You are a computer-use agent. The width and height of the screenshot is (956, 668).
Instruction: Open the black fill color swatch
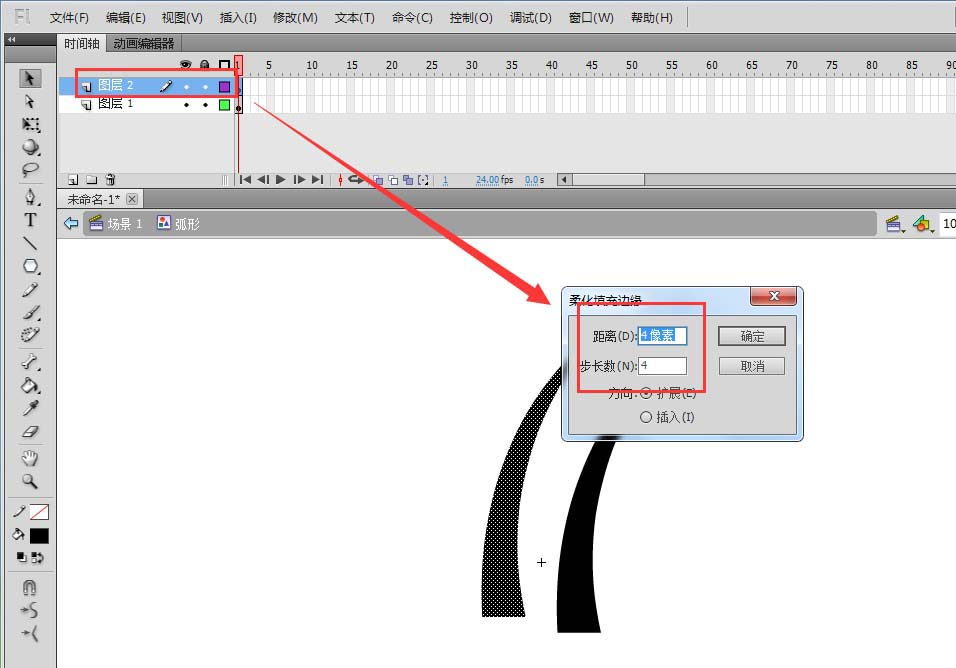point(39,536)
